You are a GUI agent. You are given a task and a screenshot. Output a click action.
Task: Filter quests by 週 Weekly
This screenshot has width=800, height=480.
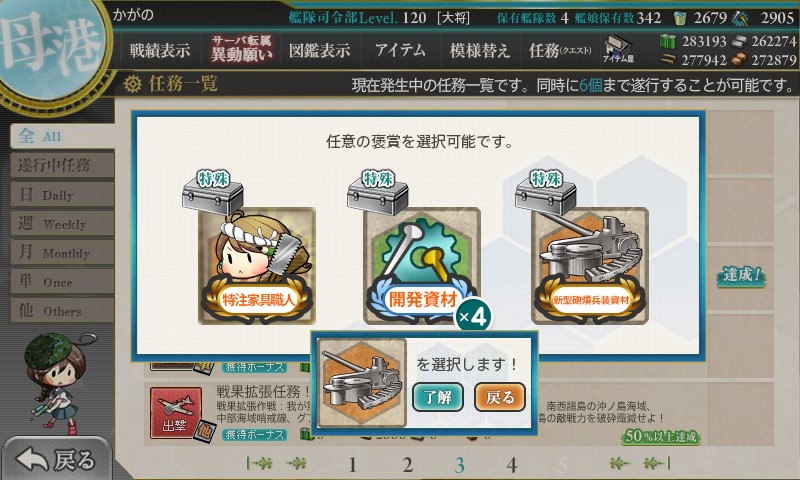click(x=62, y=223)
